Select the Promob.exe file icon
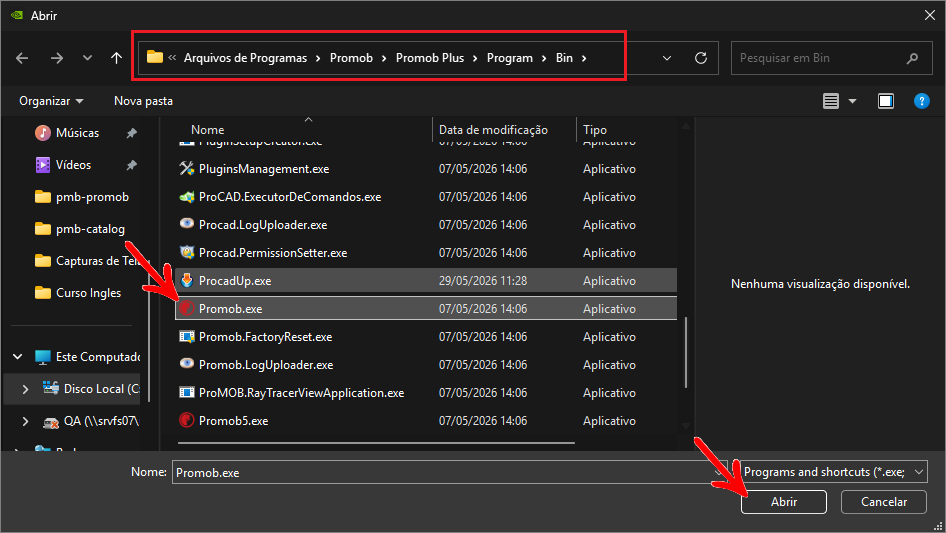 186,308
